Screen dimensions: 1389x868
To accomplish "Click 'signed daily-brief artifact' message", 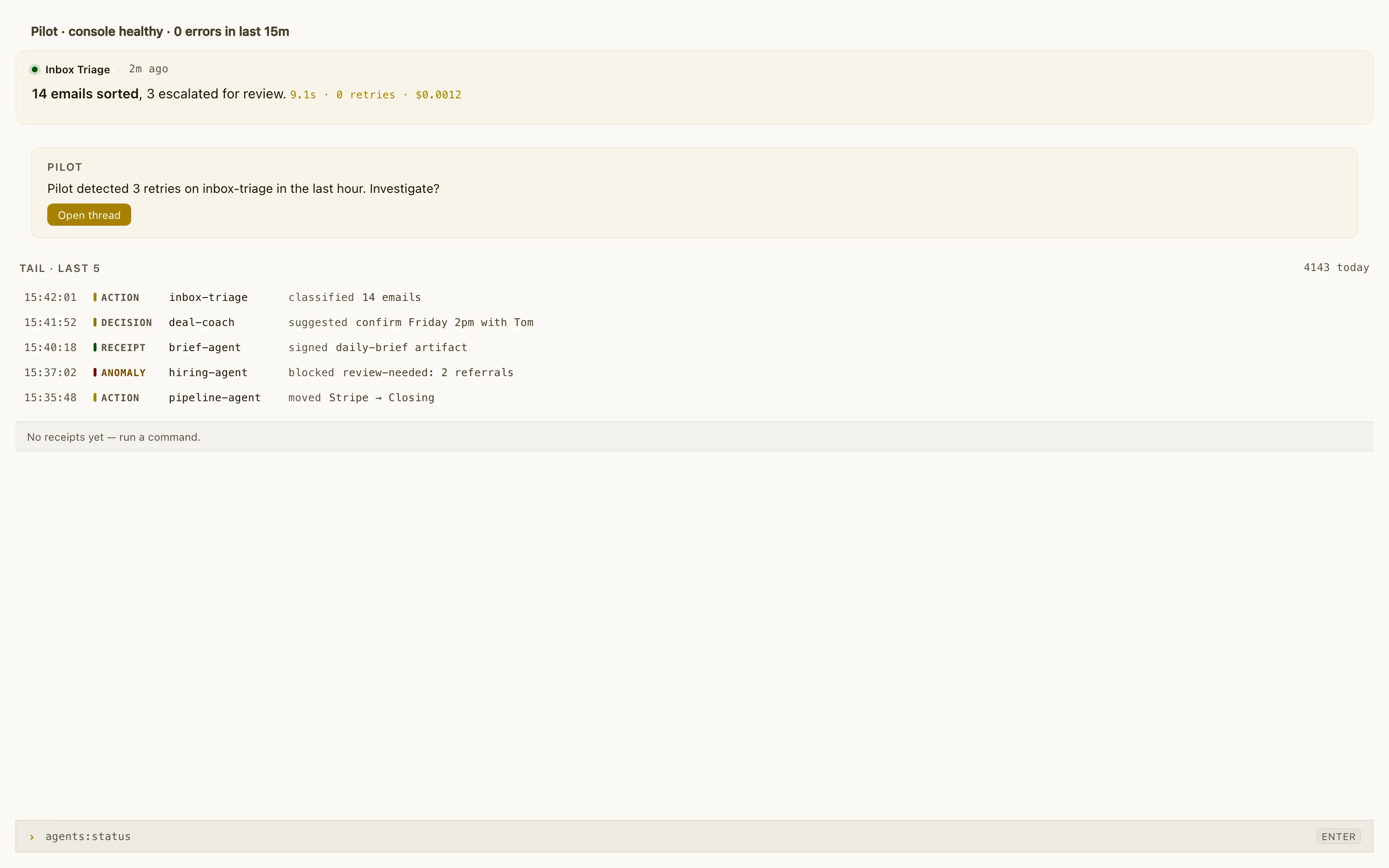I will pyautogui.click(x=378, y=348).
